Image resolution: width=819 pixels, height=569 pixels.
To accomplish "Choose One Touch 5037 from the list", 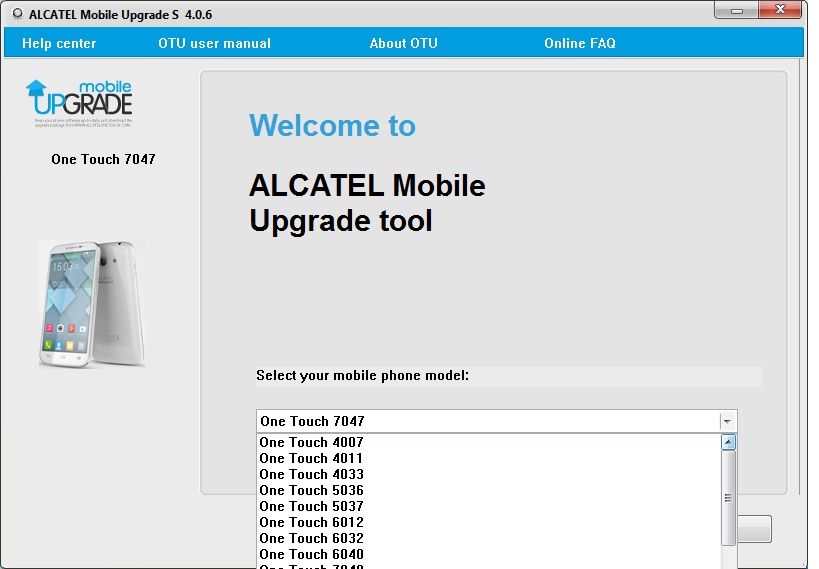I will point(311,506).
